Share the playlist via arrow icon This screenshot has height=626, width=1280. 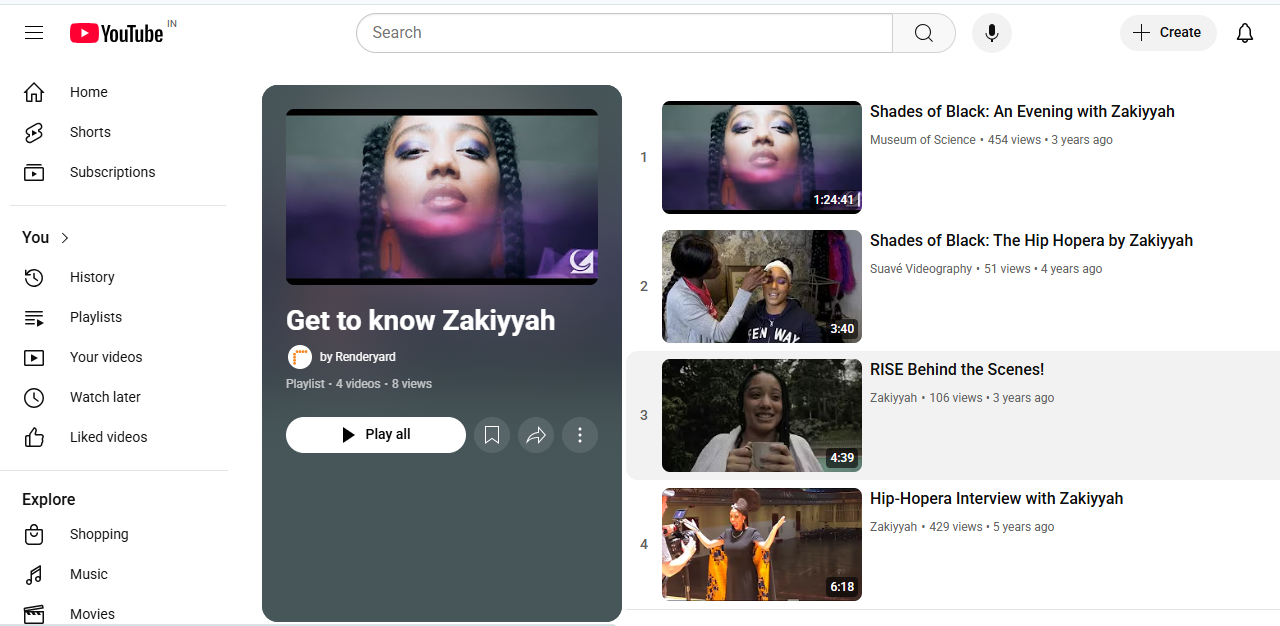click(x=536, y=435)
